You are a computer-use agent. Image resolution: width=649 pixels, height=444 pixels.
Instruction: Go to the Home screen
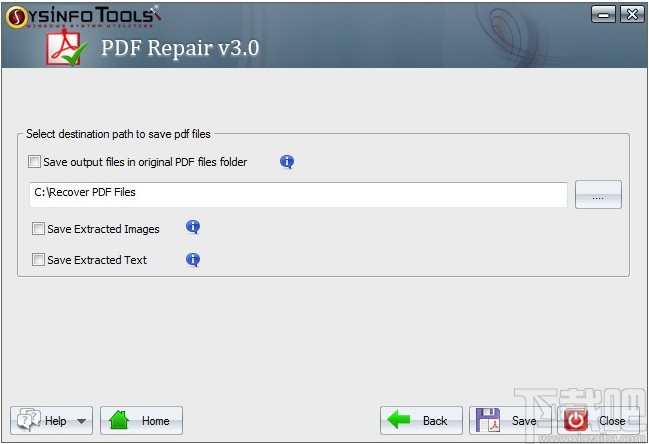pyautogui.click(x=141, y=420)
